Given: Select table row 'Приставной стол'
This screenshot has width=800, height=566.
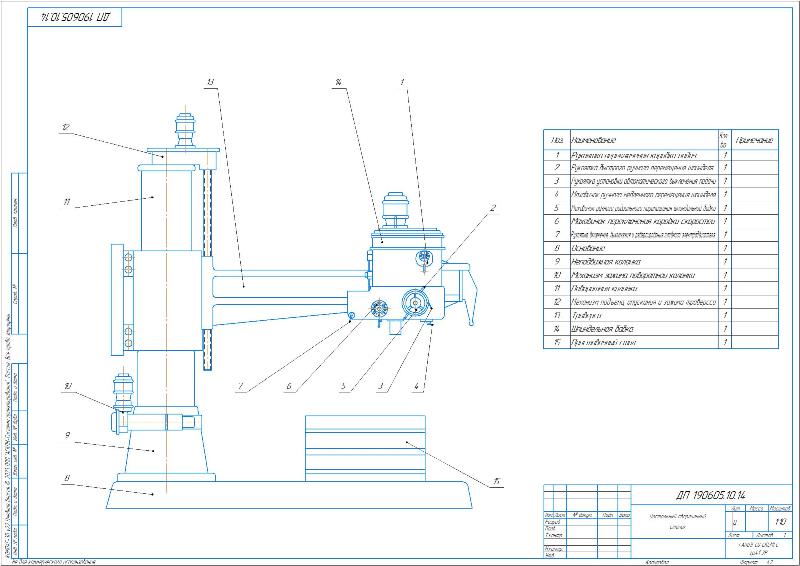Looking at the screenshot, I should 661,342.
